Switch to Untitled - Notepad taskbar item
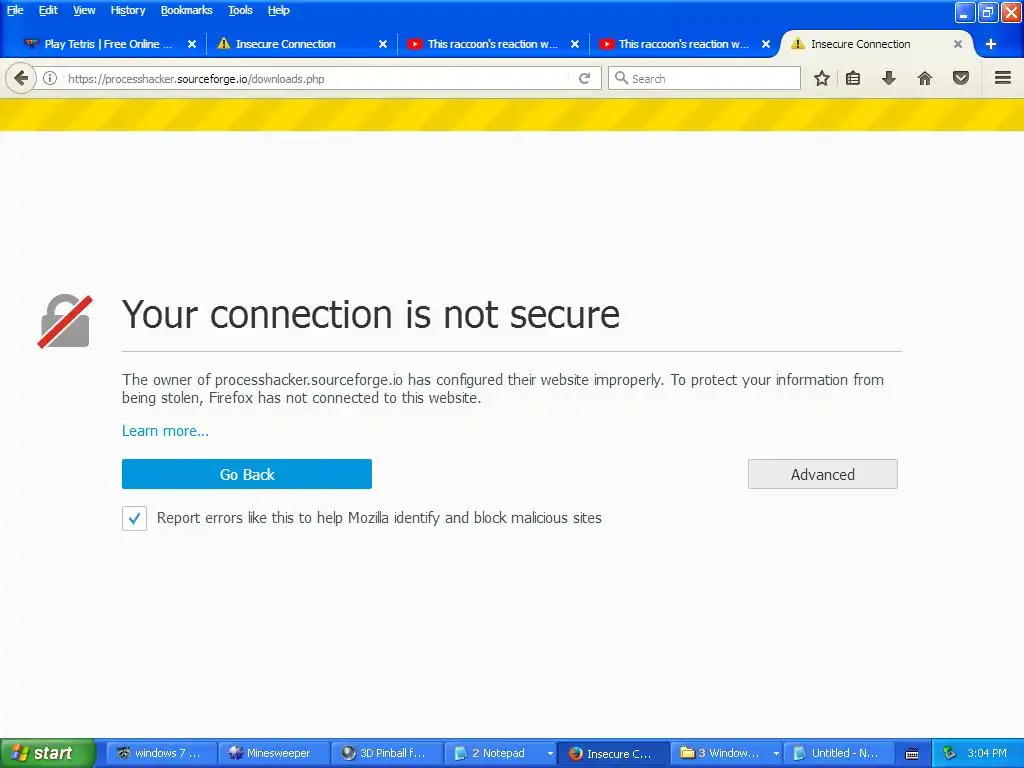The height and width of the screenshot is (768, 1024). point(839,753)
